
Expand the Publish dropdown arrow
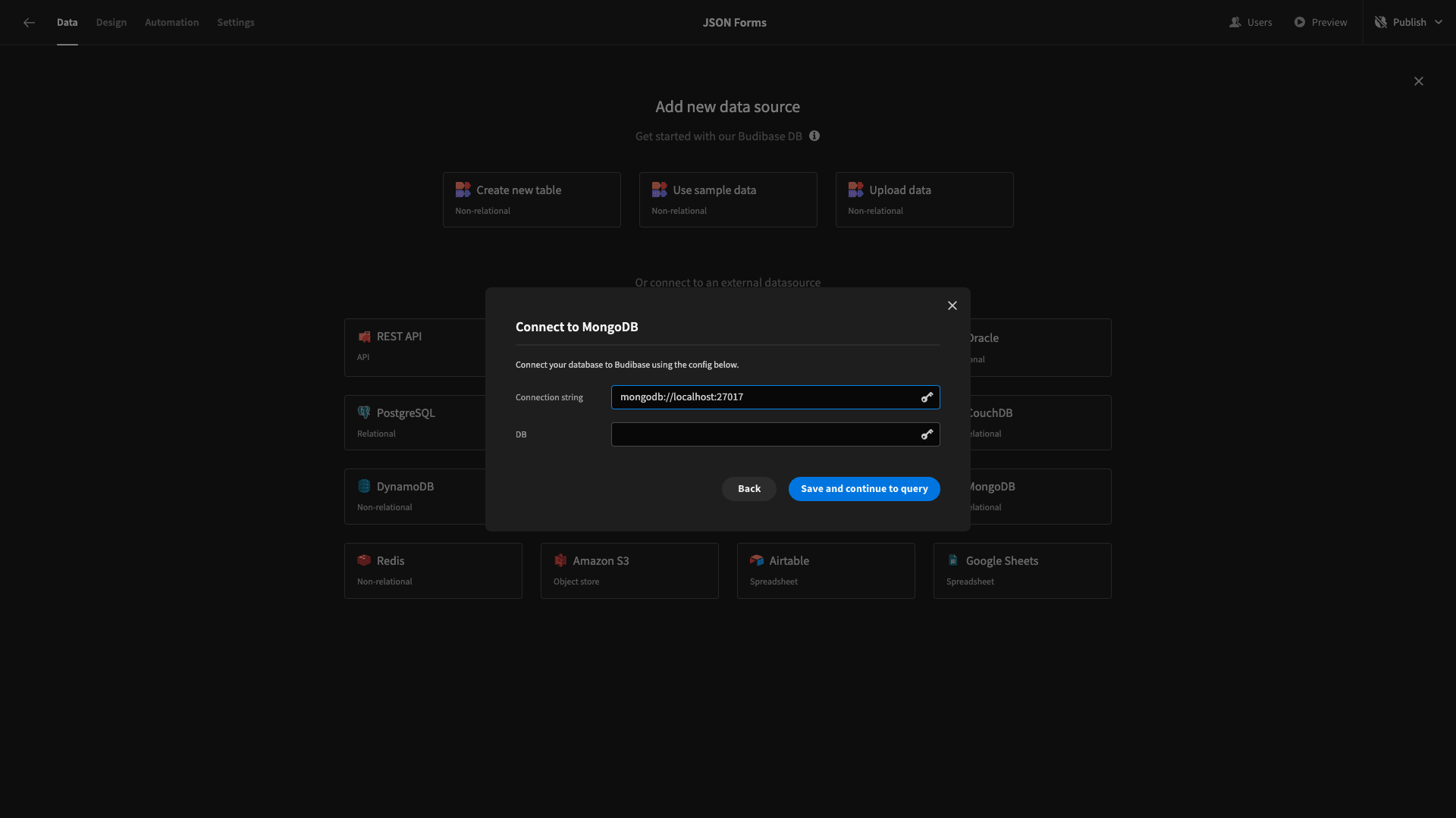(x=1439, y=23)
